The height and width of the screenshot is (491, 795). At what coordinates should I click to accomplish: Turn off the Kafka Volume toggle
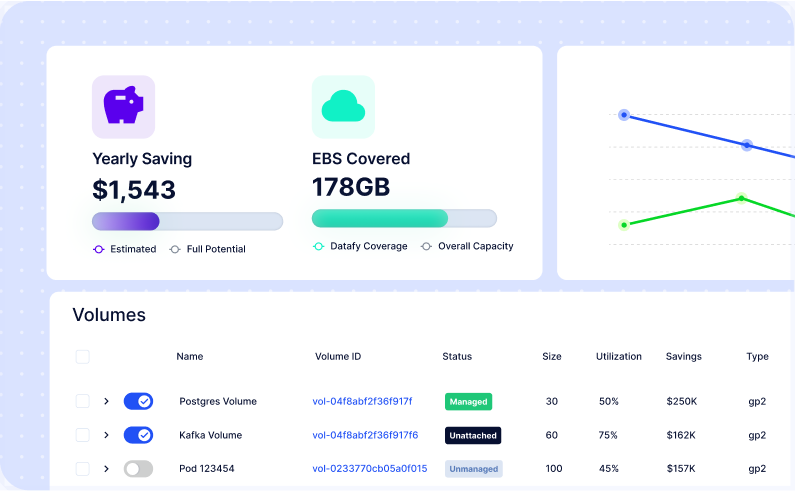pyautogui.click(x=138, y=435)
